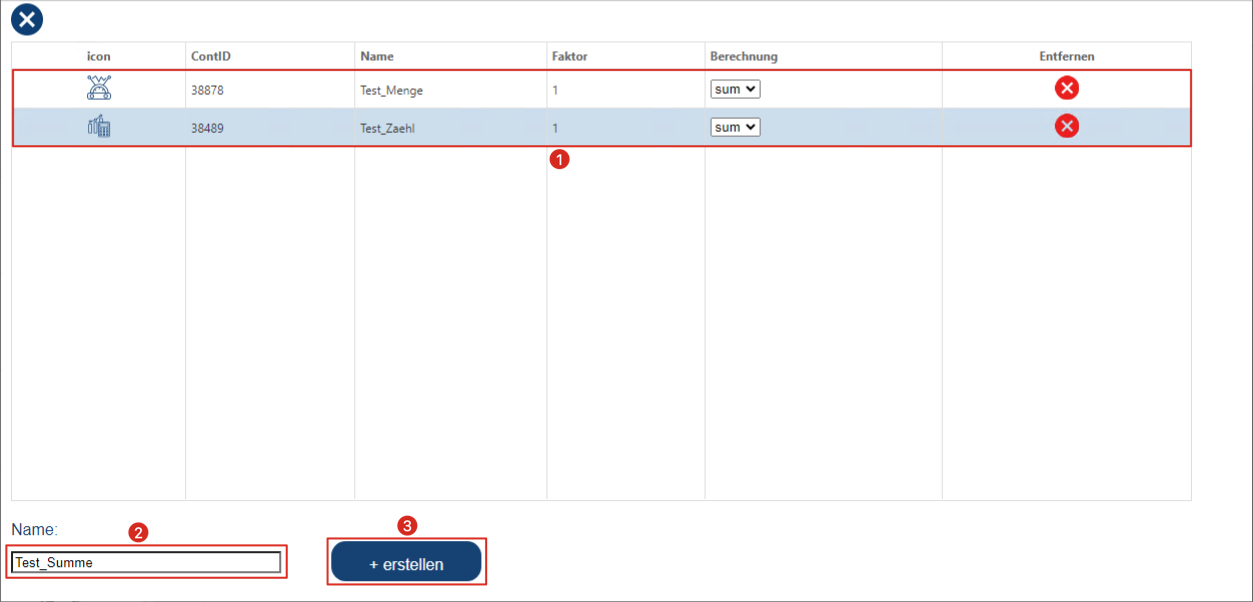Select the Berechnung column header

743,56
